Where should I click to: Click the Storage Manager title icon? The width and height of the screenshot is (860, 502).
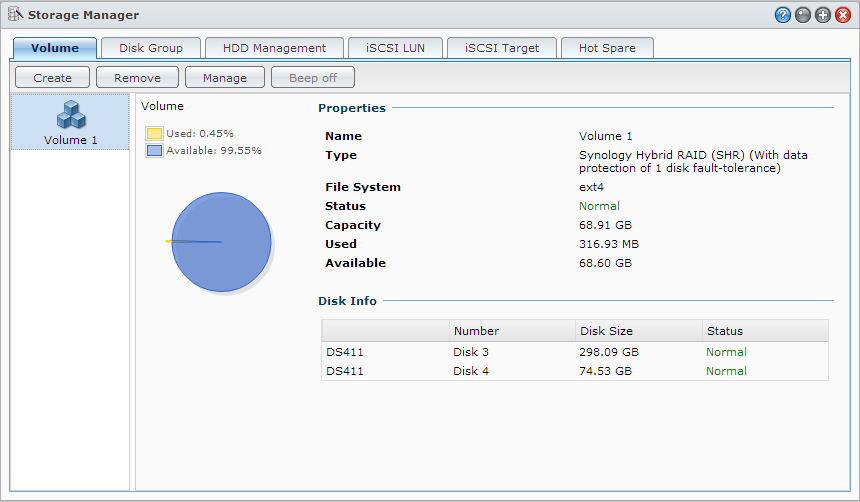point(15,14)
